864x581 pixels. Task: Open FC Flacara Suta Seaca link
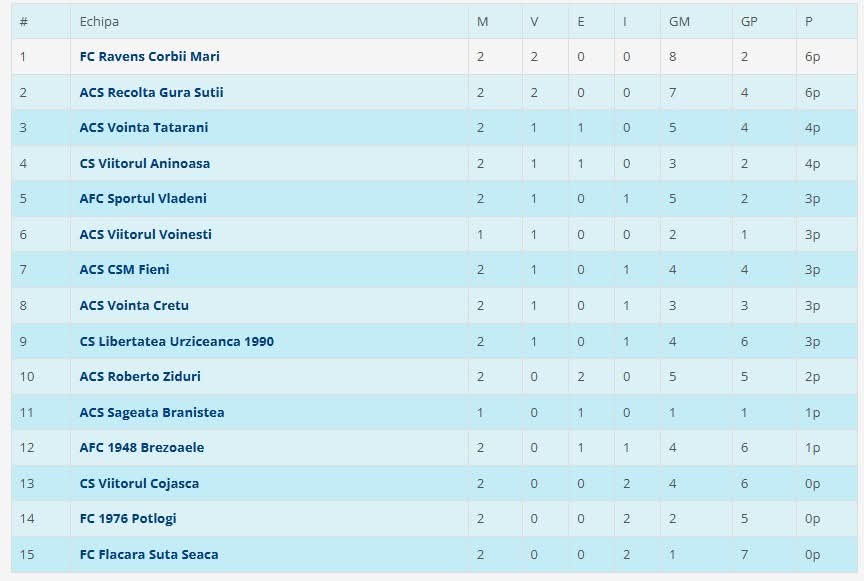(149, 555)
